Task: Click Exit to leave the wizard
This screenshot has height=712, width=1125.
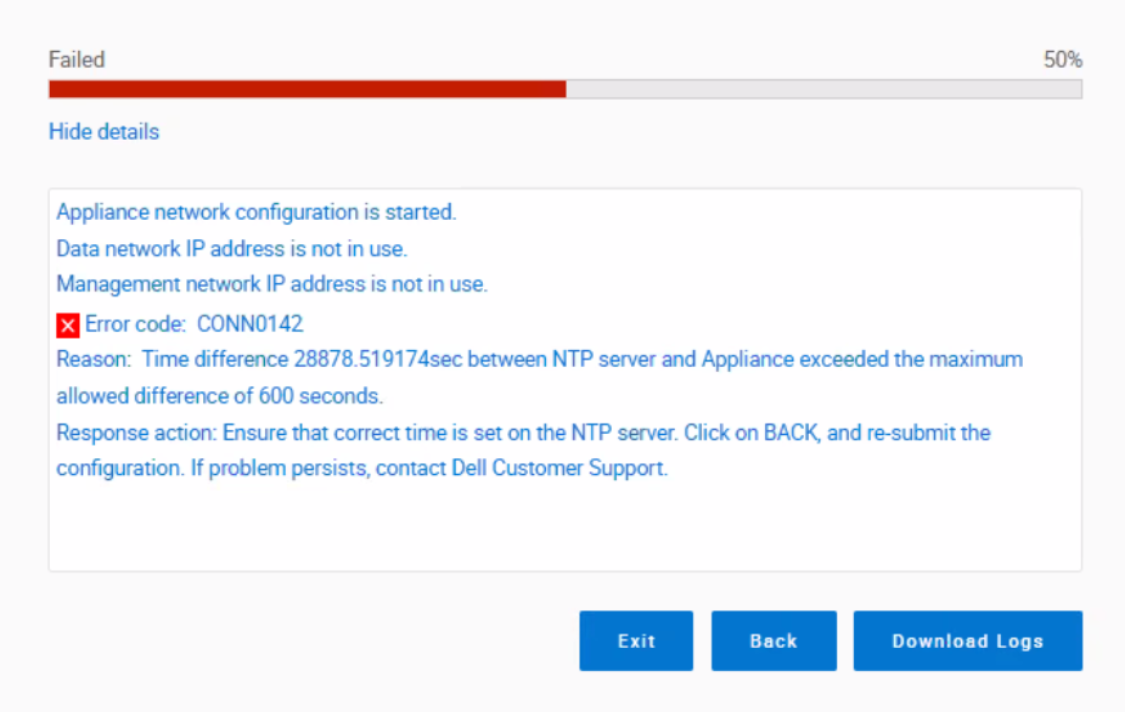Action: click(636, 641)
